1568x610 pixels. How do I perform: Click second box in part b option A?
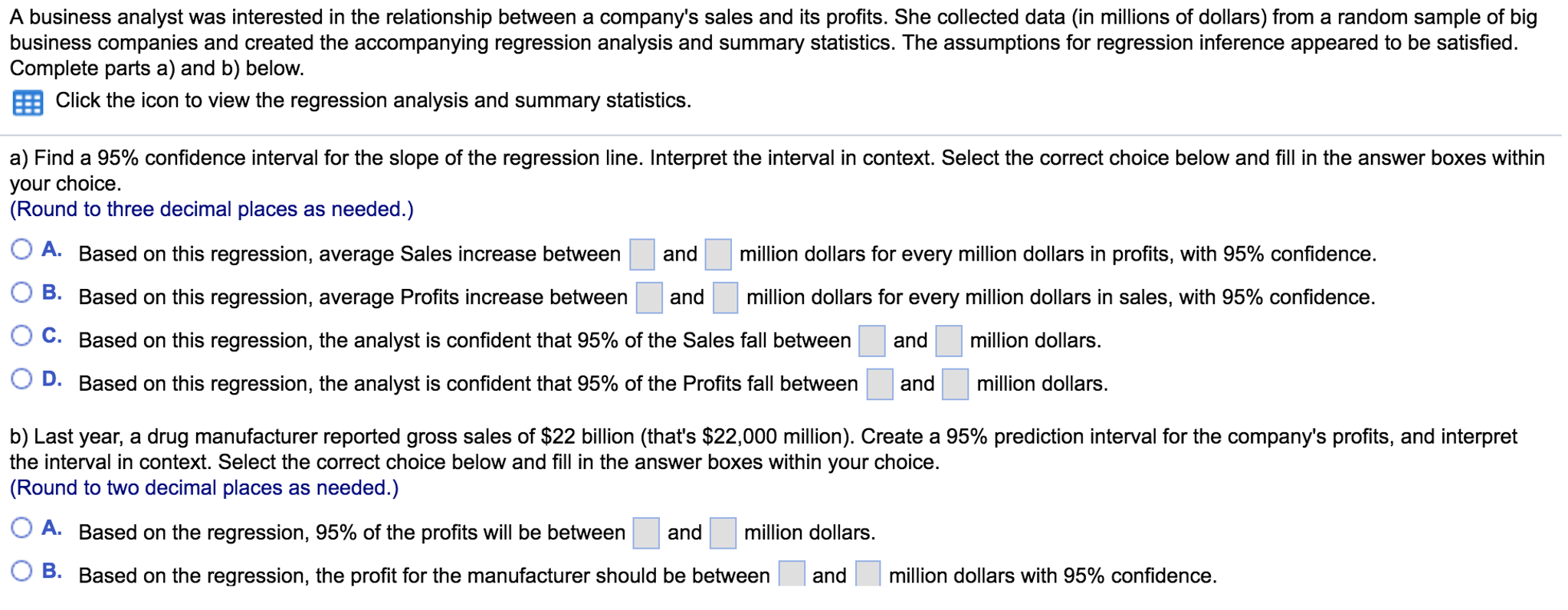[723, 533]
